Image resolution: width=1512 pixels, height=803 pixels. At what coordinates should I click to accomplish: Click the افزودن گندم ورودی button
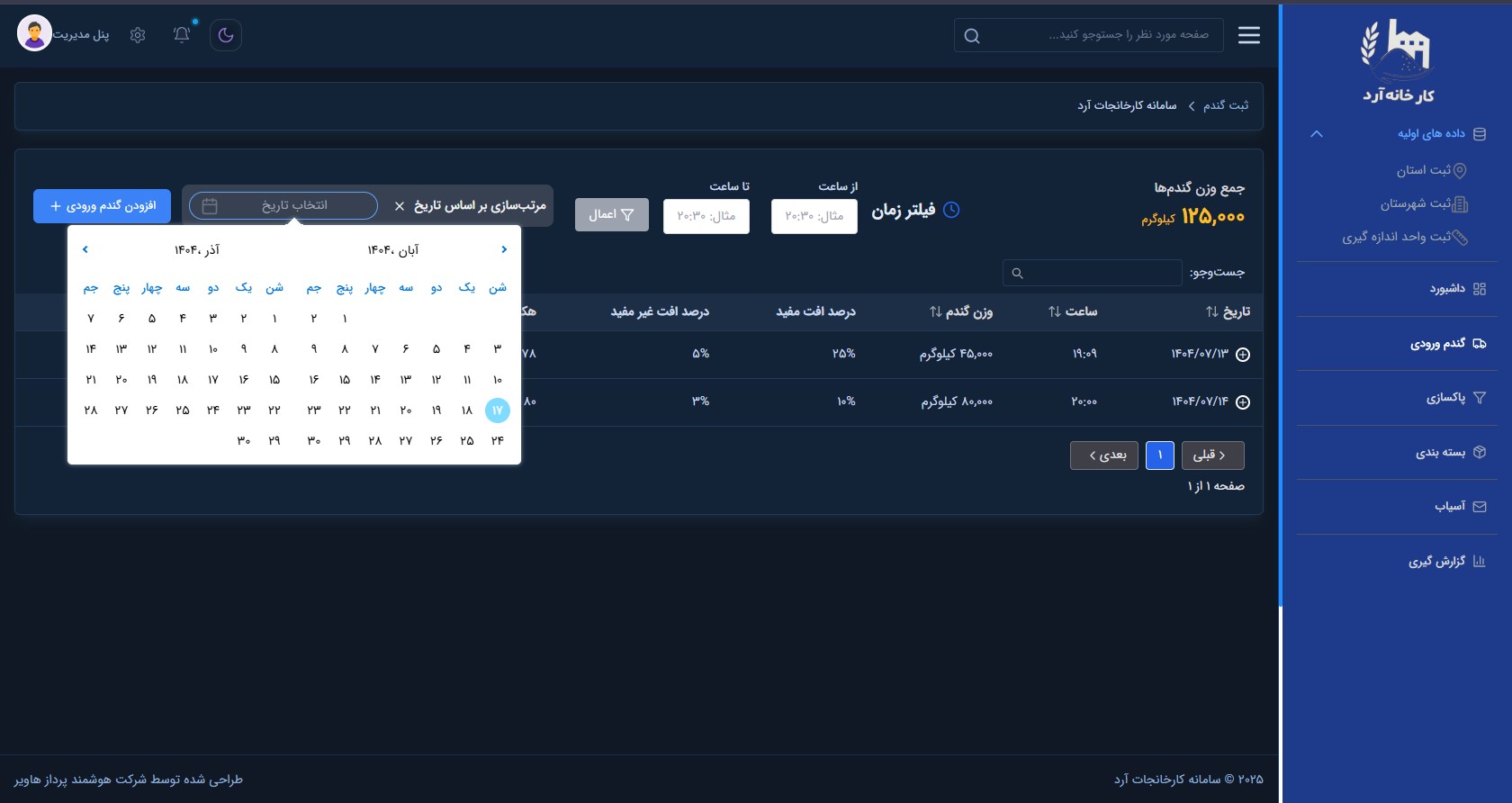click(x=102, y=206)
